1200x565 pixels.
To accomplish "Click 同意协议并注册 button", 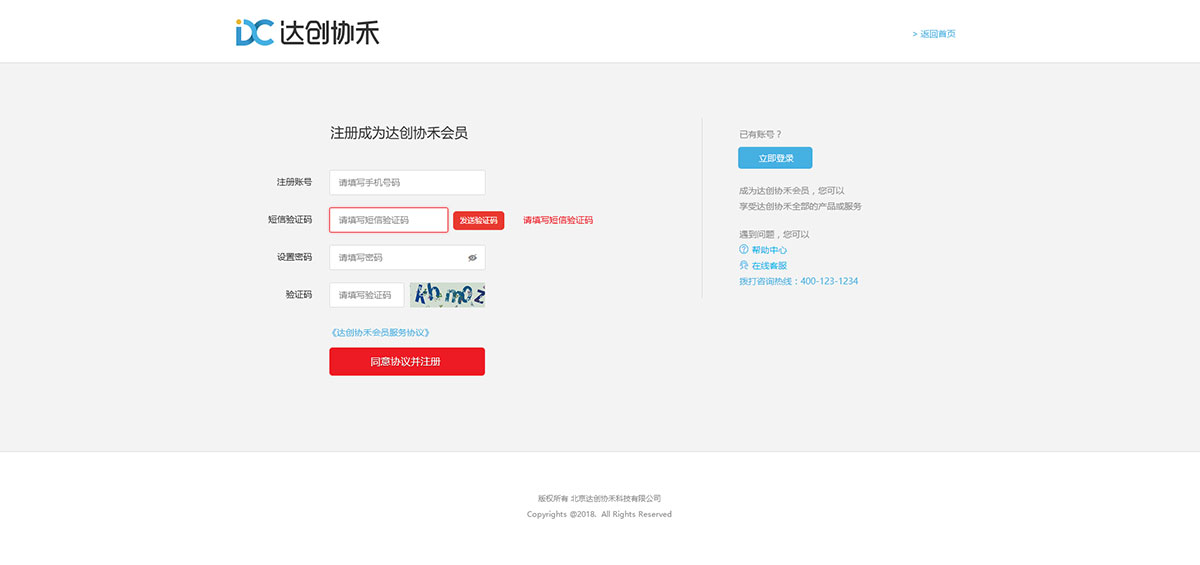I will click(x=407, y=361).
